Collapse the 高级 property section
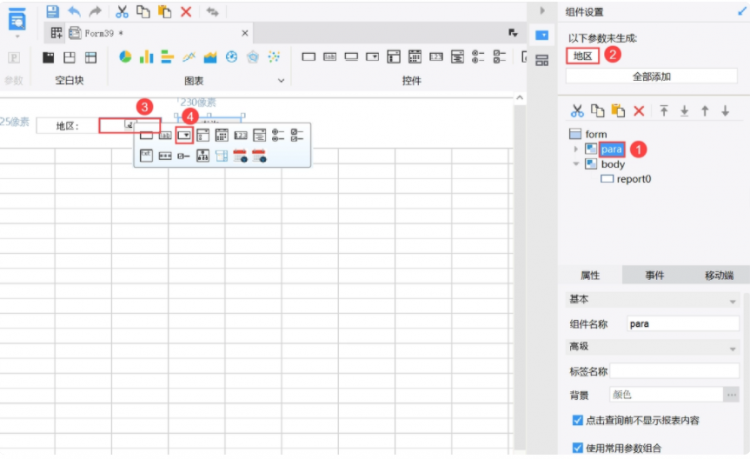 pyautogui.click(x=732, y=349)
